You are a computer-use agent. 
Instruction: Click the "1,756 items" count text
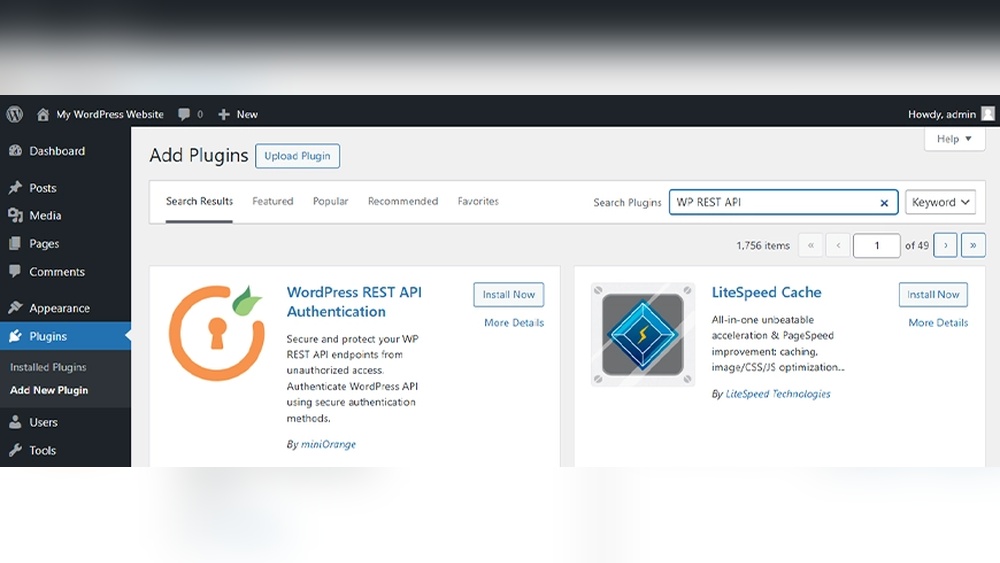pyautogui.click(x=763, y=245)
